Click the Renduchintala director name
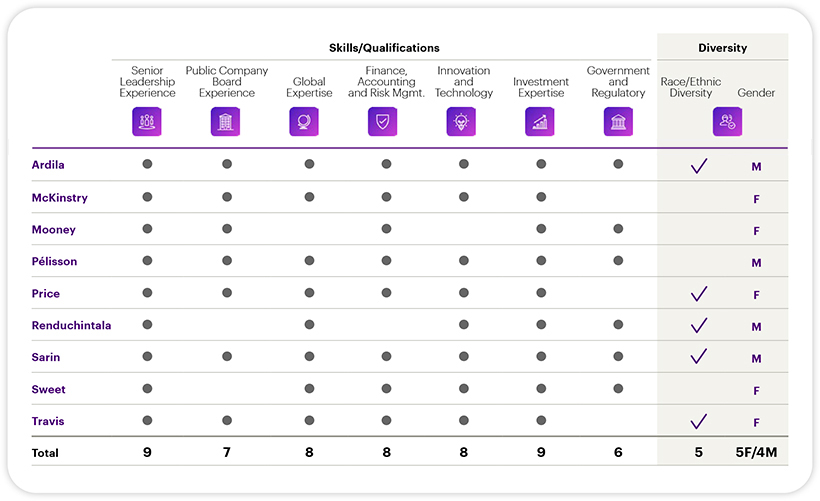This screenshot has height=501, width=820. (x=72, y=326)
